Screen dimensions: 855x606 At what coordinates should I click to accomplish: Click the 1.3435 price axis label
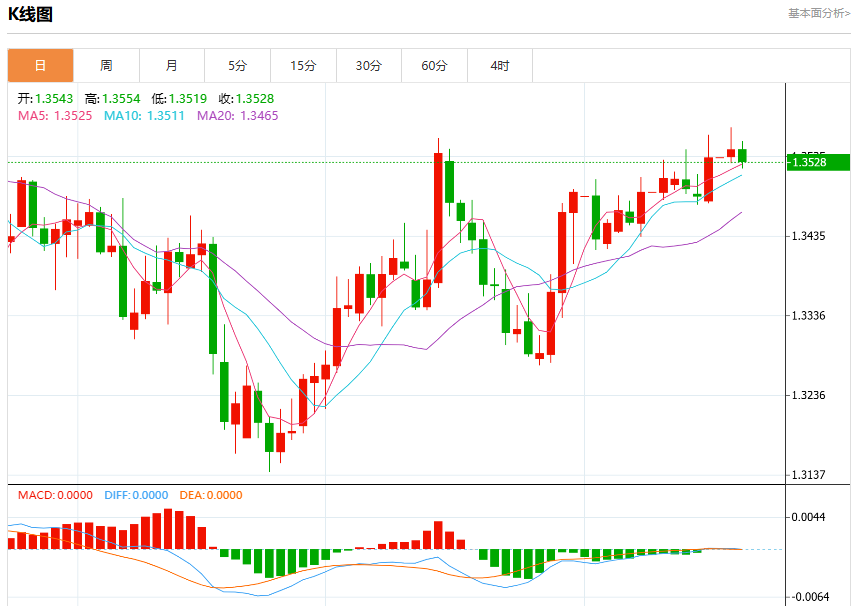(x=809, y=236)
